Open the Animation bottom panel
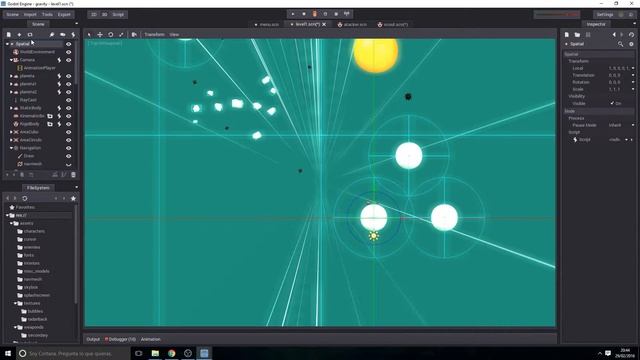 151,339
